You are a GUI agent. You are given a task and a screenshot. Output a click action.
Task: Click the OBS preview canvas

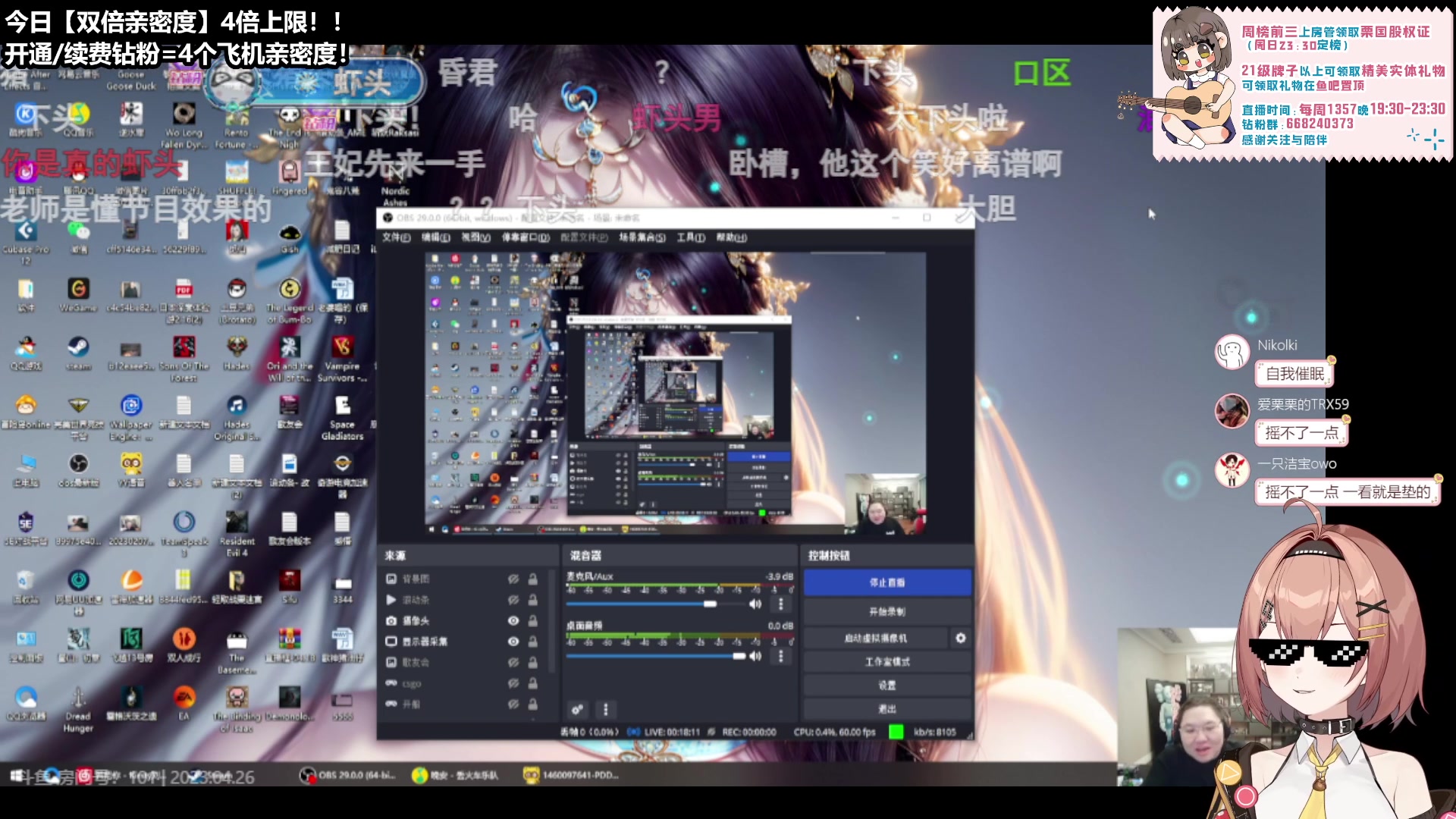(x=675, y=394)
